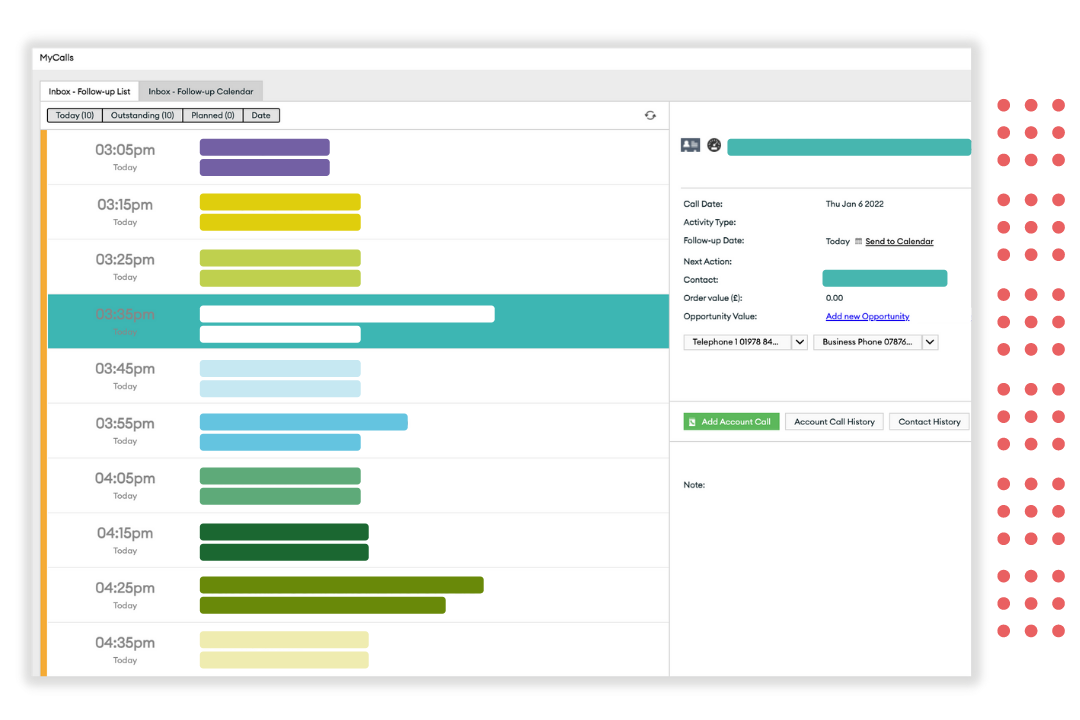
Task: Filter by Today (10) calls
Action: (x=75, y=116)
